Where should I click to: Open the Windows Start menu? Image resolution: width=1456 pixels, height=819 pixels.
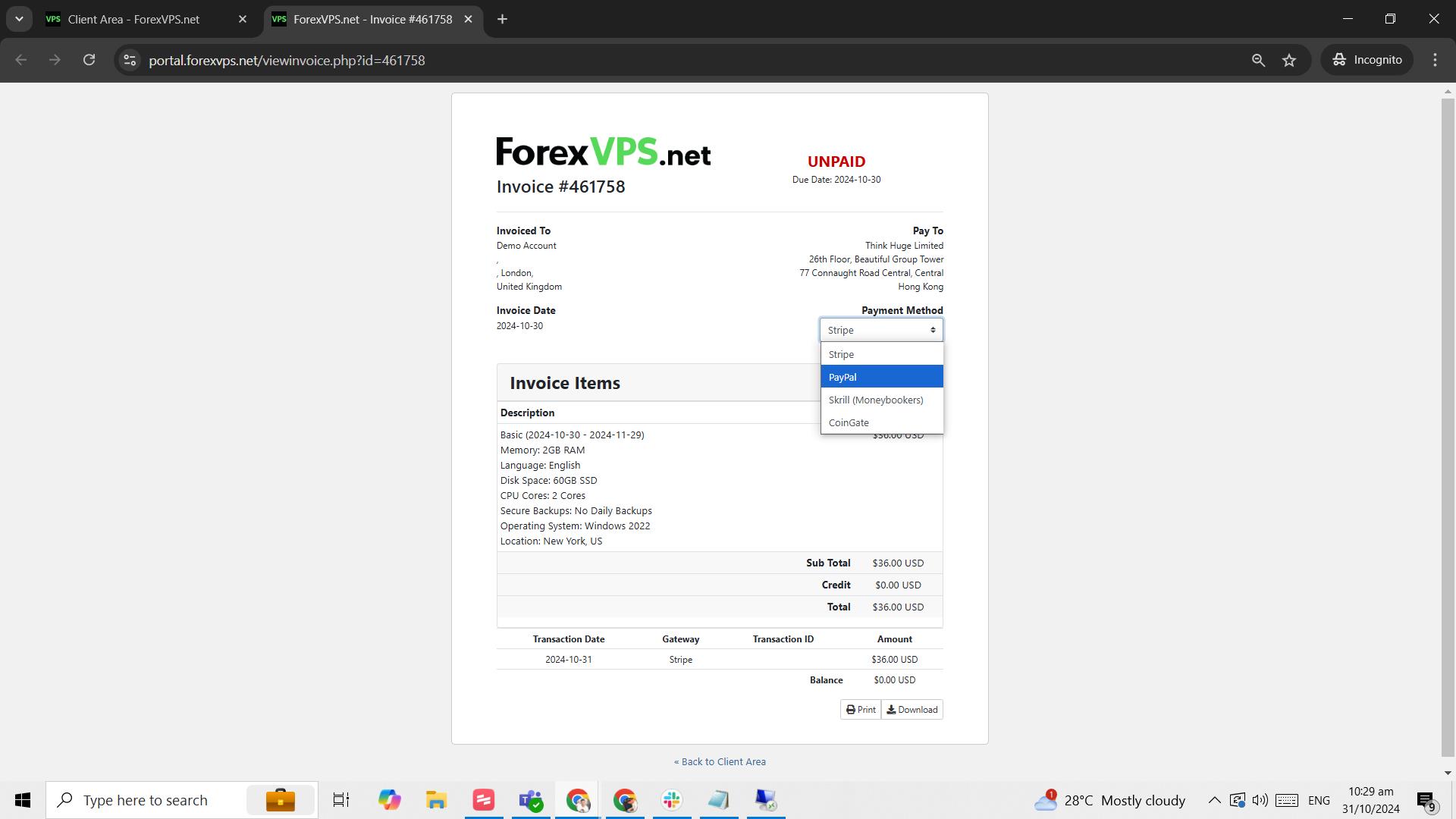point(23,800)
